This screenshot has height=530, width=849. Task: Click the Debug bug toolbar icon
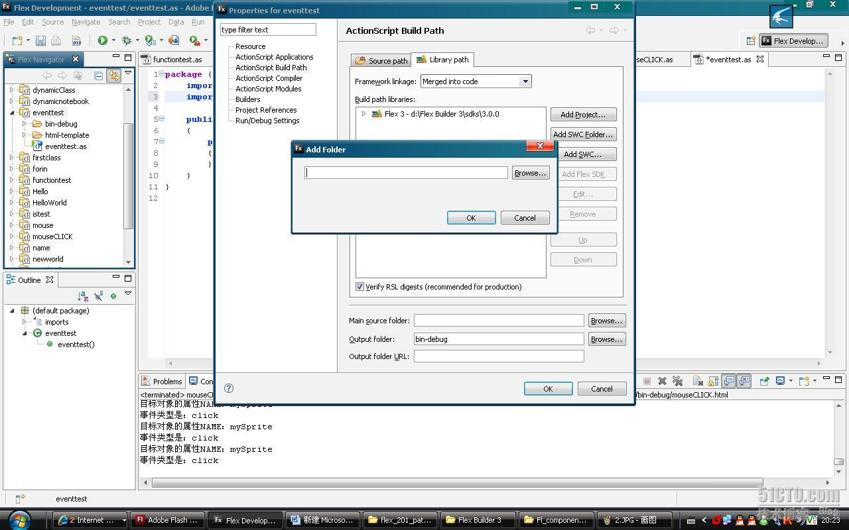click(x=127, y=40)
